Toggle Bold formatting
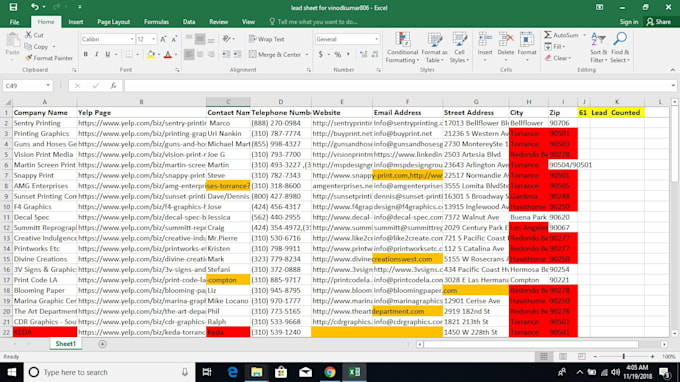This screenshot has height=382, width=680. [85, 55]
